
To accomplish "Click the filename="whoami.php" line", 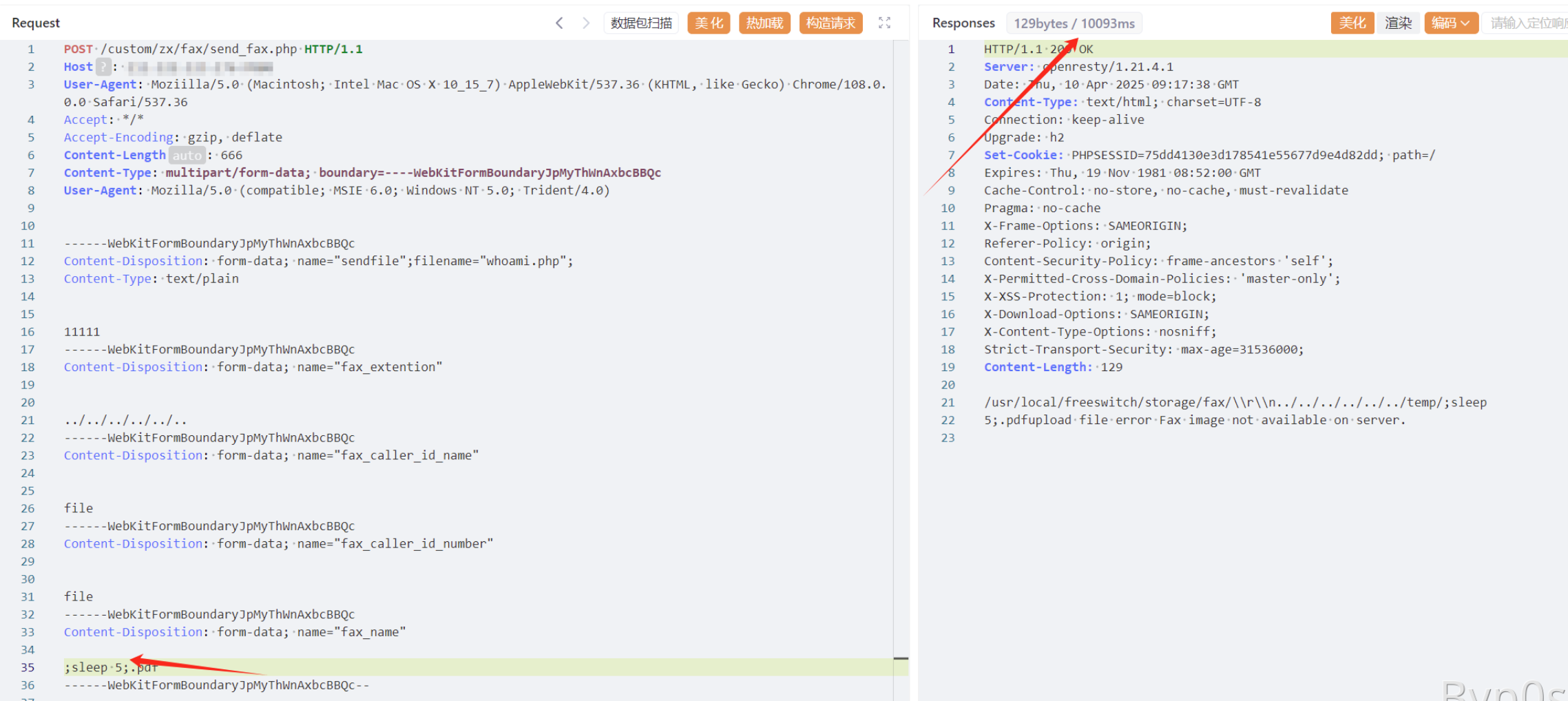I will [318, 261].
